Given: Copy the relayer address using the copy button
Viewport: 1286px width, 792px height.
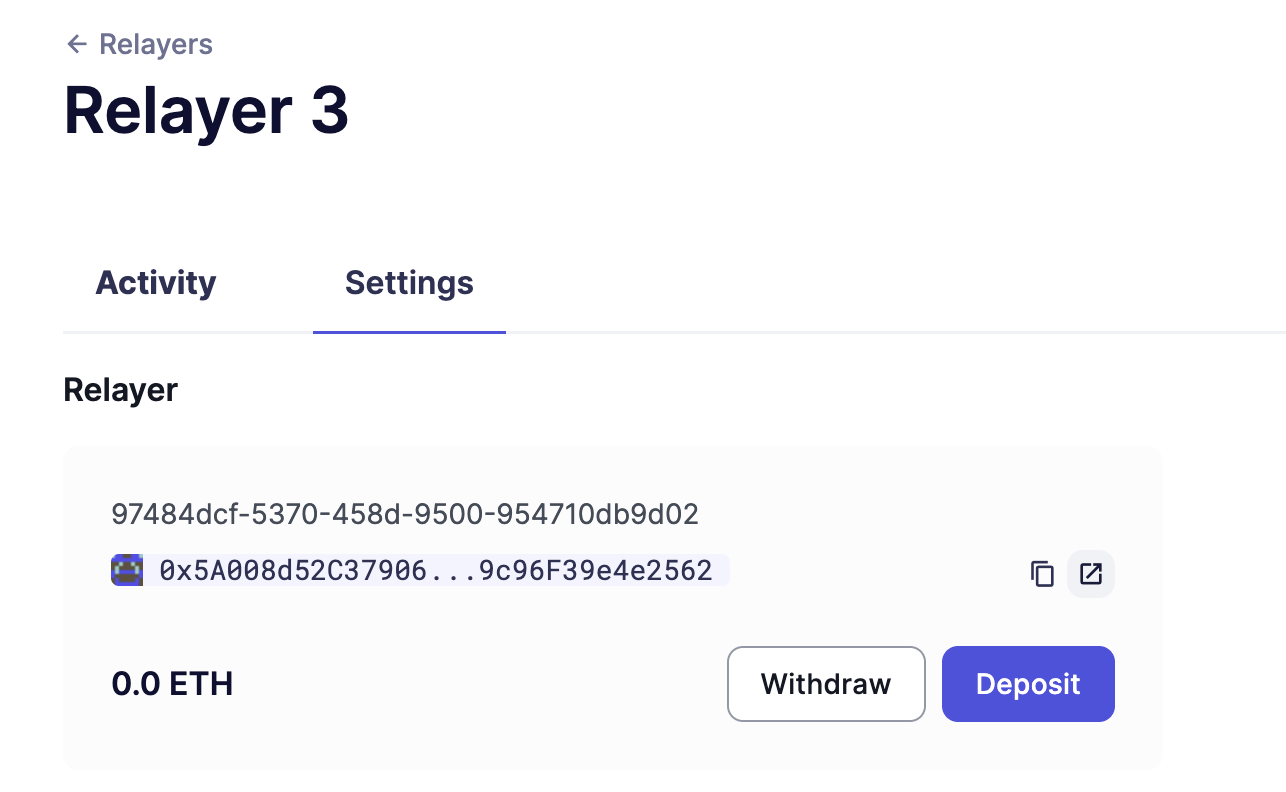Looking at the screenshot, I should [1042, 574].
